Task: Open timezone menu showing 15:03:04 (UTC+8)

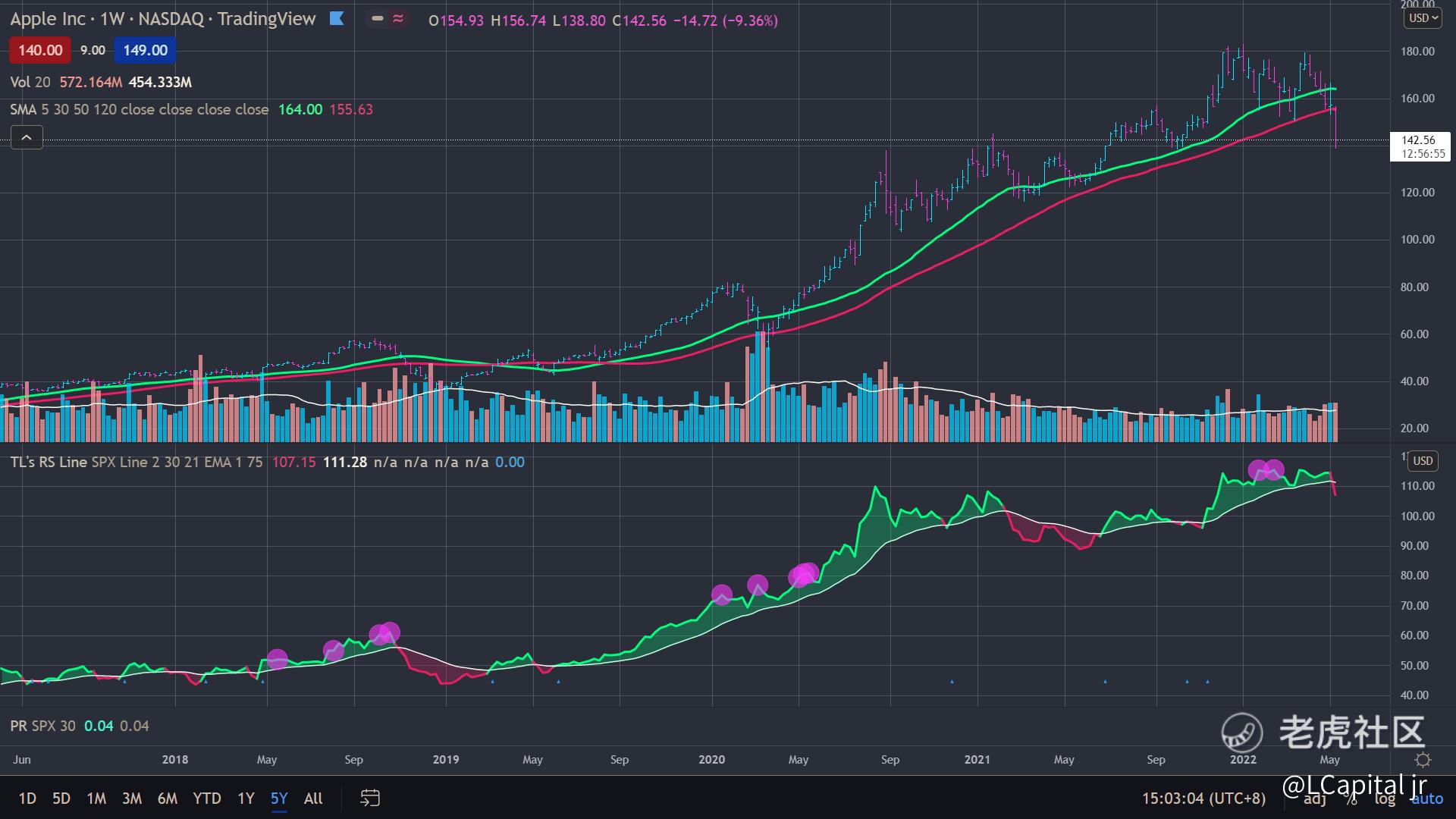Action: coord(1203,798)
